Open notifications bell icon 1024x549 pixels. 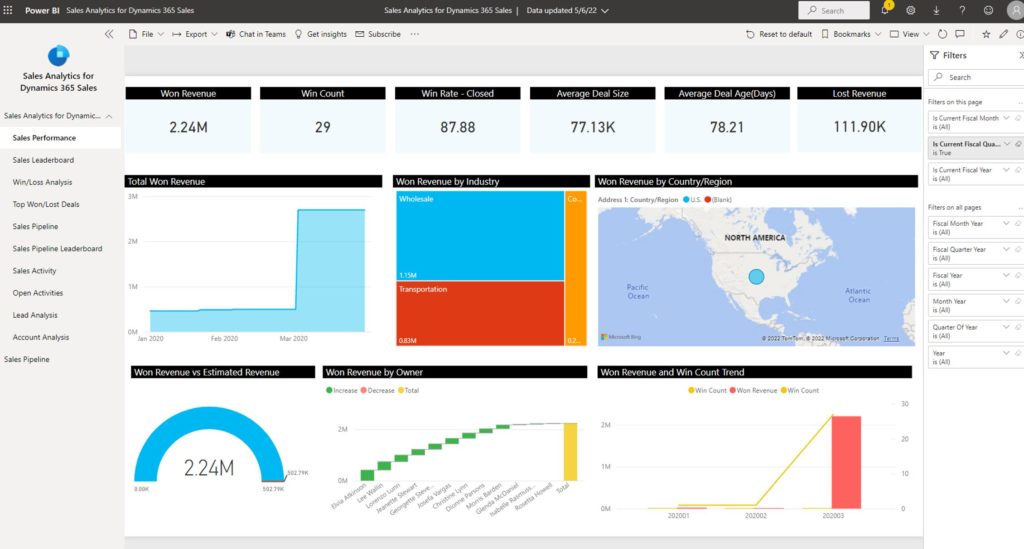[x=886, y=10]
